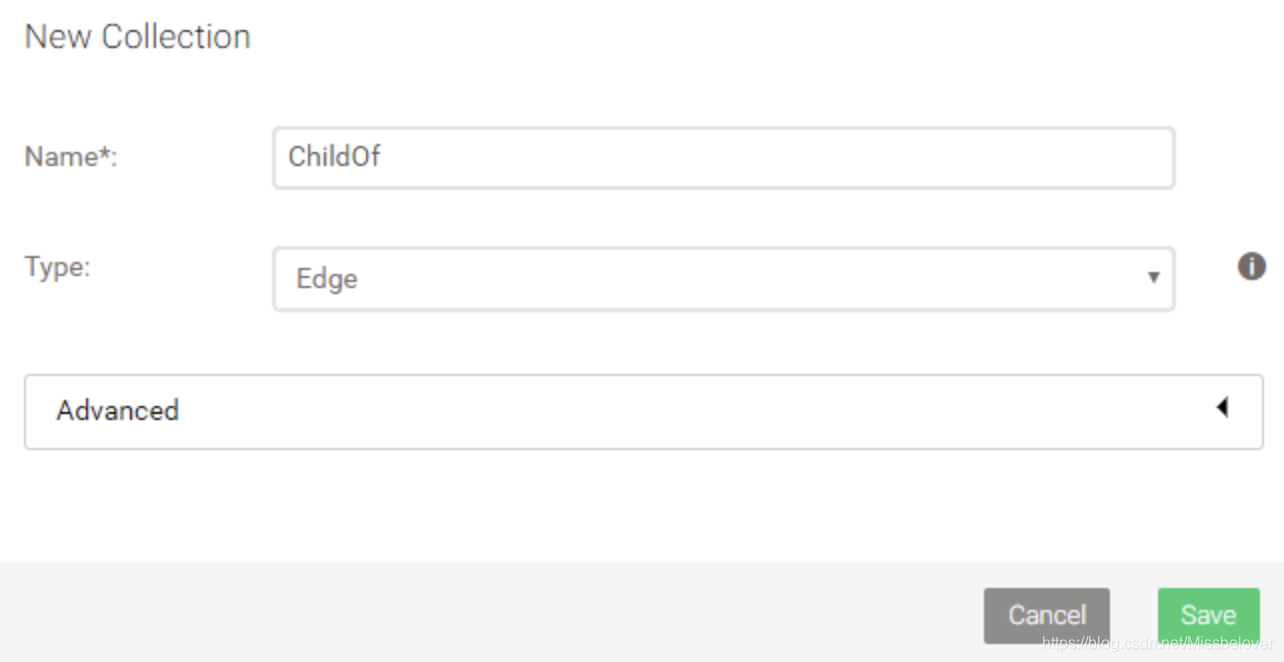Click the "Advanced" heading text
The height and width of the screenshot is (662, 1284).
coord(117,411)
